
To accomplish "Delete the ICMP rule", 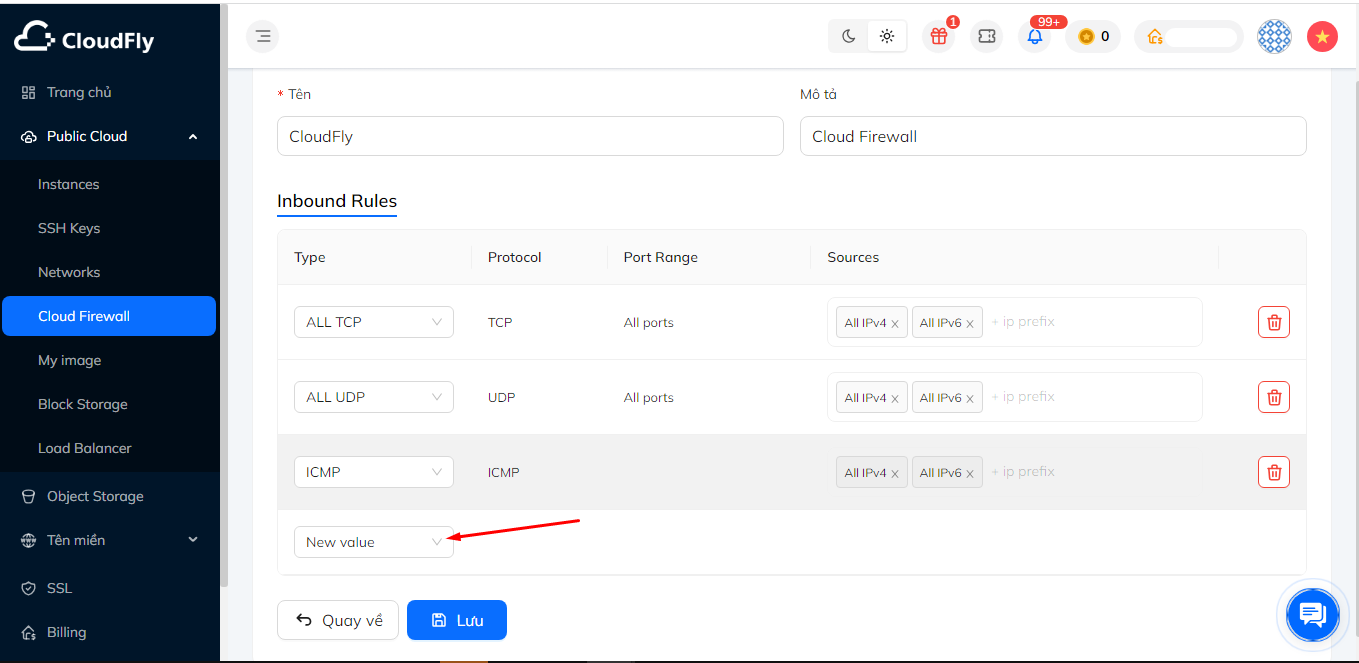I will [x=1274, y=472].
